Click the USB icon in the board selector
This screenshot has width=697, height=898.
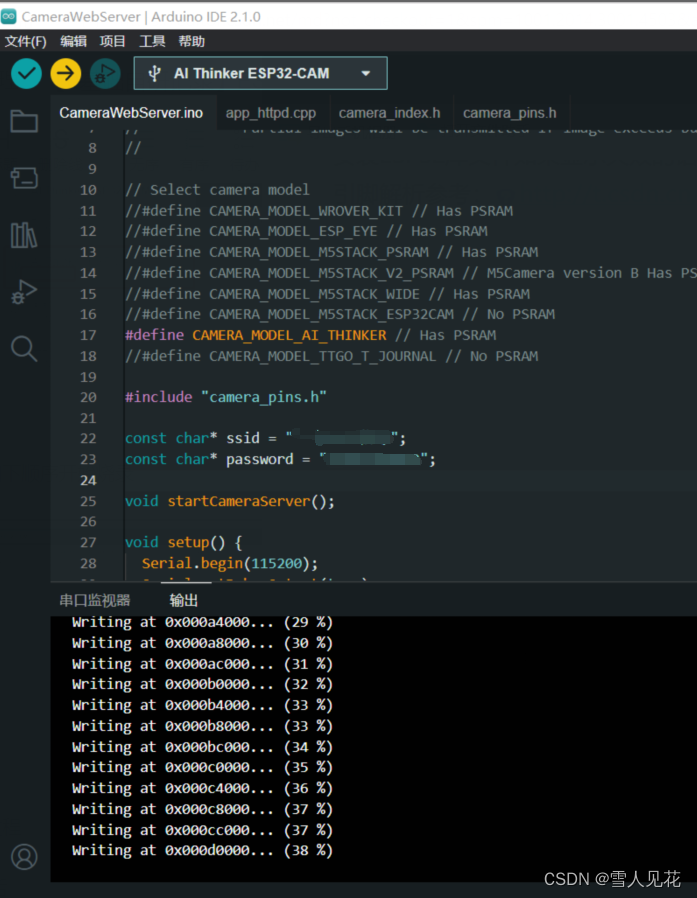coord(154,73)
